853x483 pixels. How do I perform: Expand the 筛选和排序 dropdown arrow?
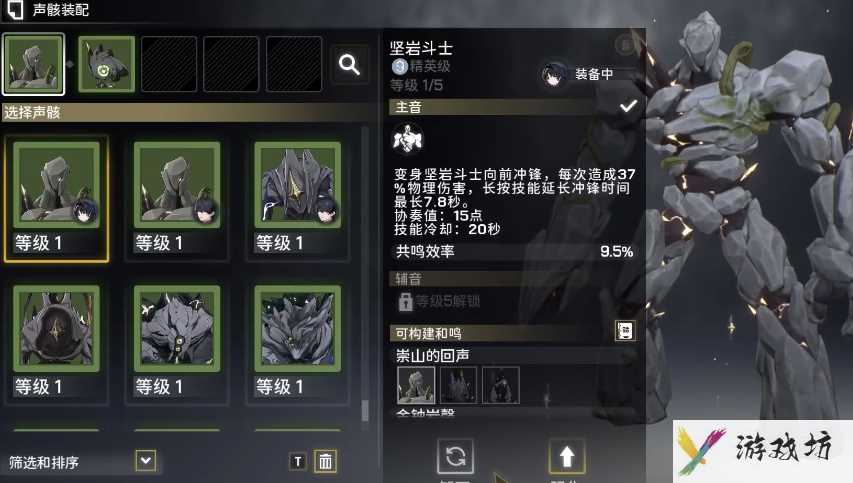point(145,461)
